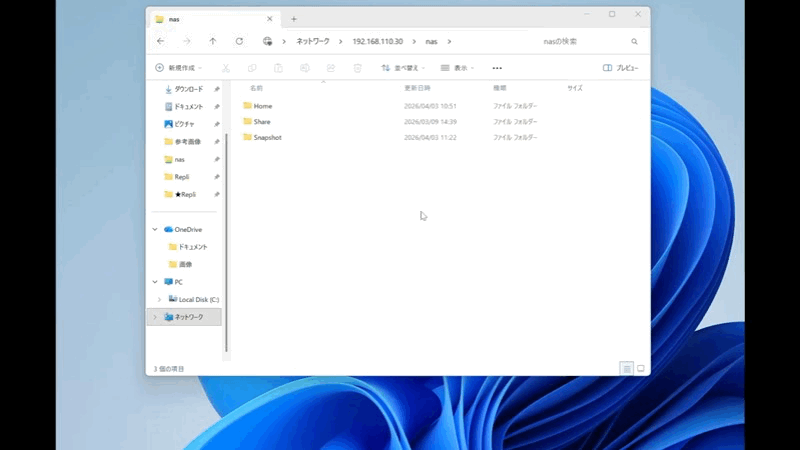The image size is (800, 450).
Task: Go back with the left arrow
Action: click(161, 41)
